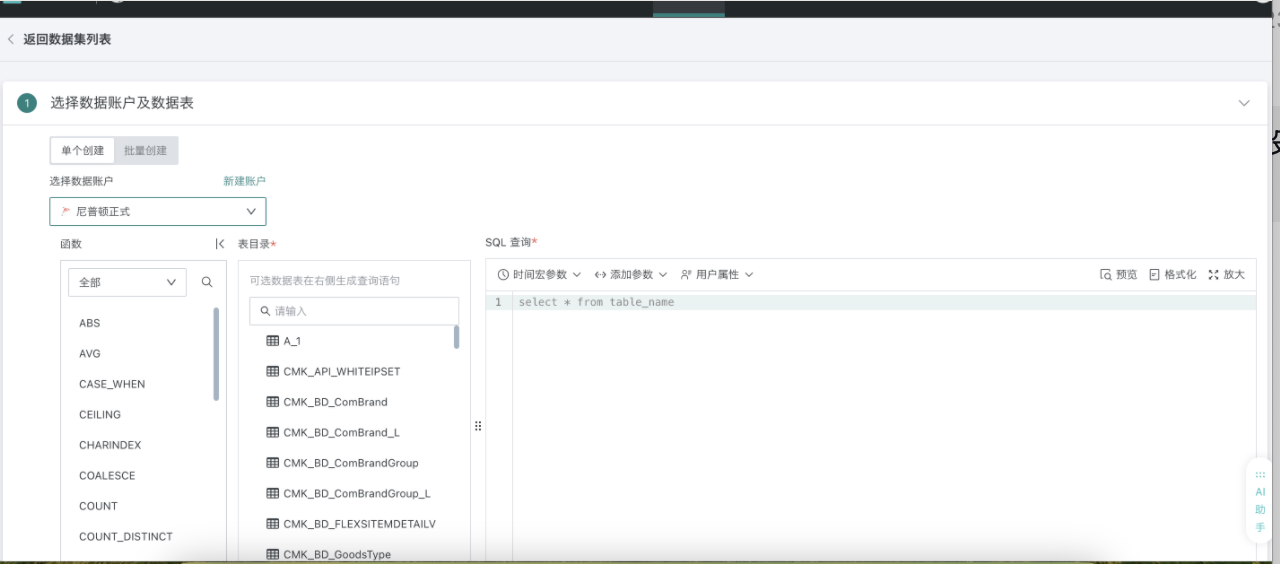1280x564 pixels.
Task: Click the 新建账户 link
Action: pos(244,181)
